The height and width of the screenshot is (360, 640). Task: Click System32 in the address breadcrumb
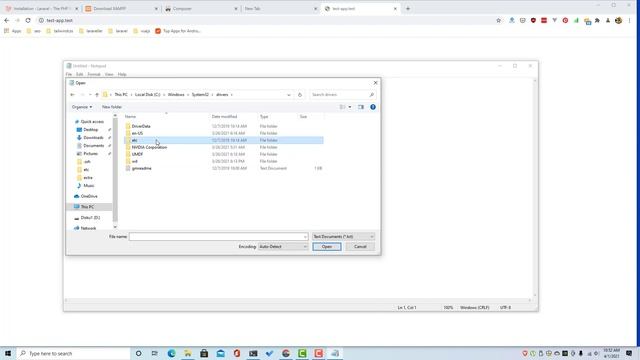point(200,95)
